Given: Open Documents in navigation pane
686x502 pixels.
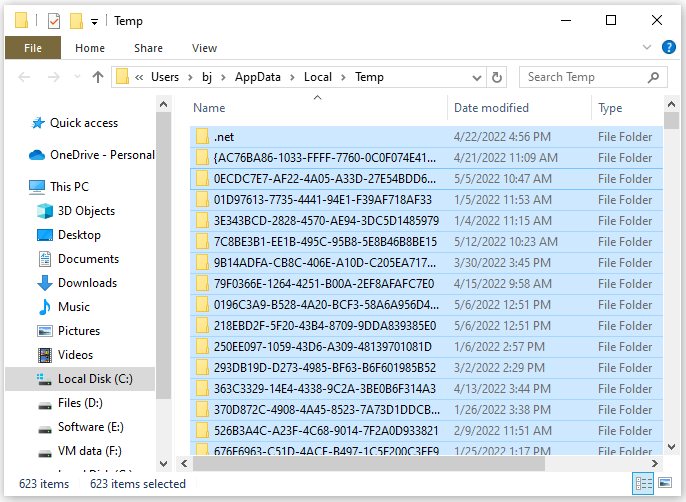Looking at the screenshot, I should pyautogui.click(x=78, y=259).
